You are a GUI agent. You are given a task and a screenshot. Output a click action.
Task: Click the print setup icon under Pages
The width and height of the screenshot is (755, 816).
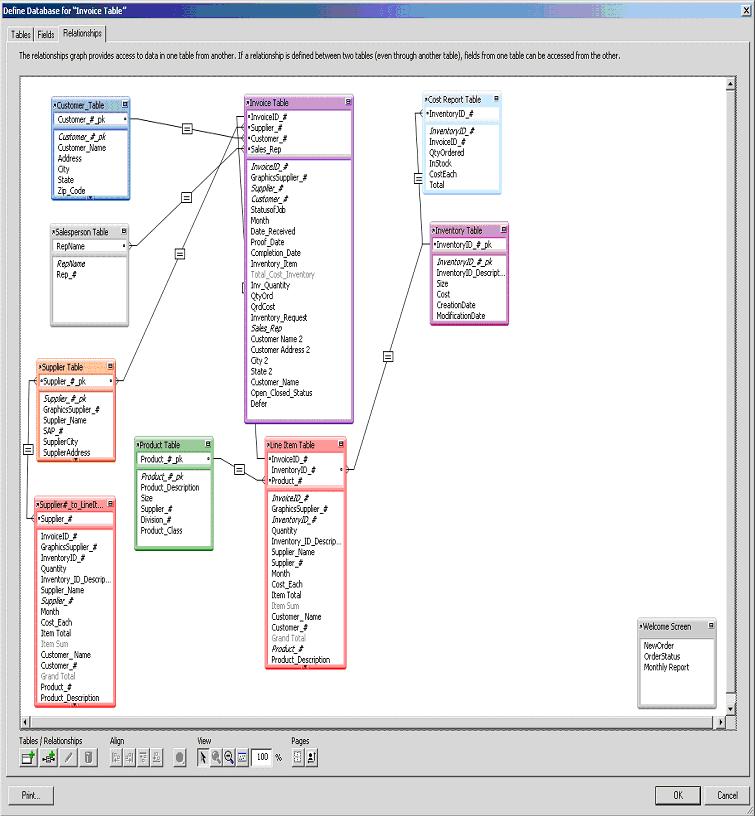[x=311, y=758]
